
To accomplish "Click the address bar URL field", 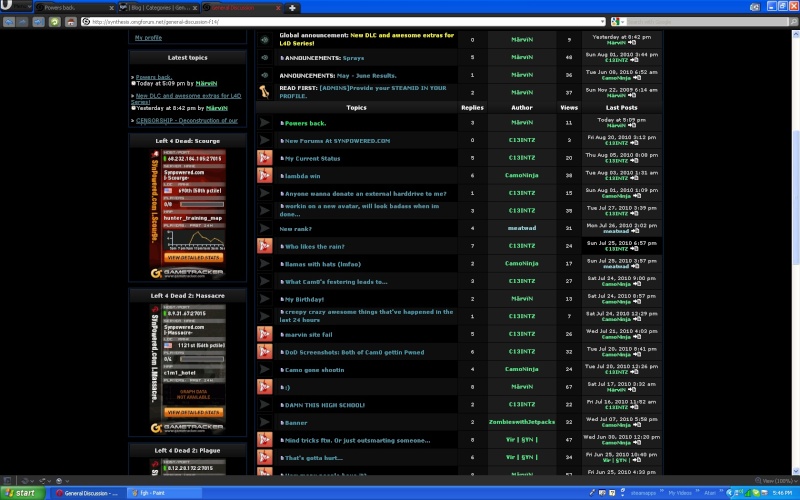I will pyautogui.click(x=342, y=21).
